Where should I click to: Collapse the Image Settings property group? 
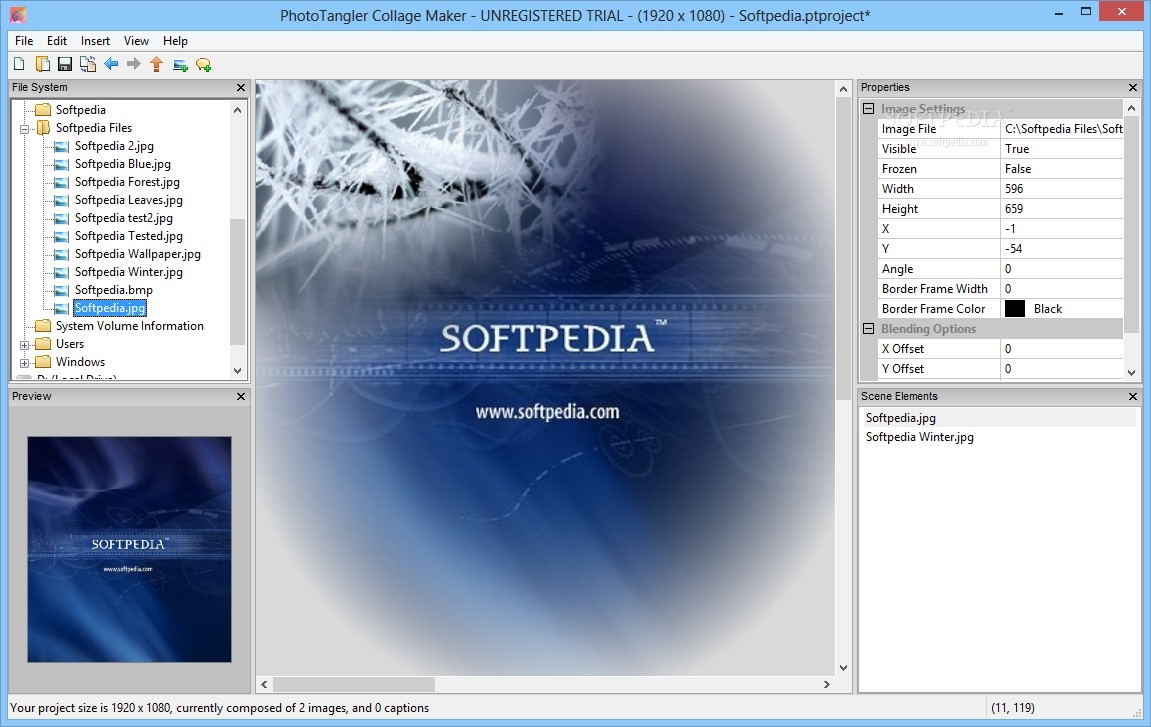coord(868,109)
